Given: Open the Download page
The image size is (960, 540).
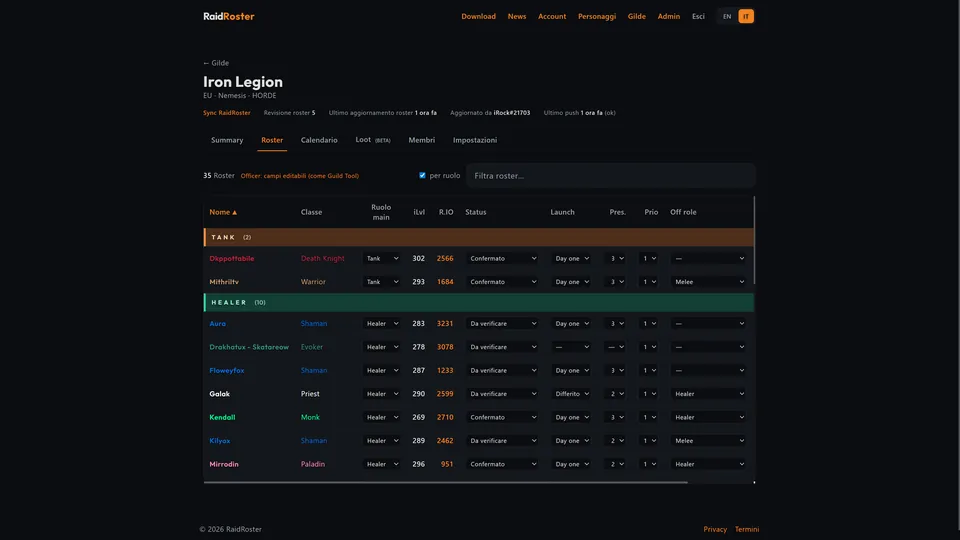Looking at the screenshot, I should (x=478, y=17).
